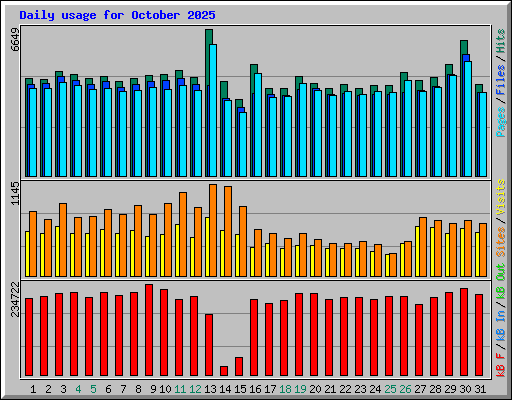This screenshot has height=400, width=512.
Task: Click the yellow visits bar for day 27
Action: point(417,251)
